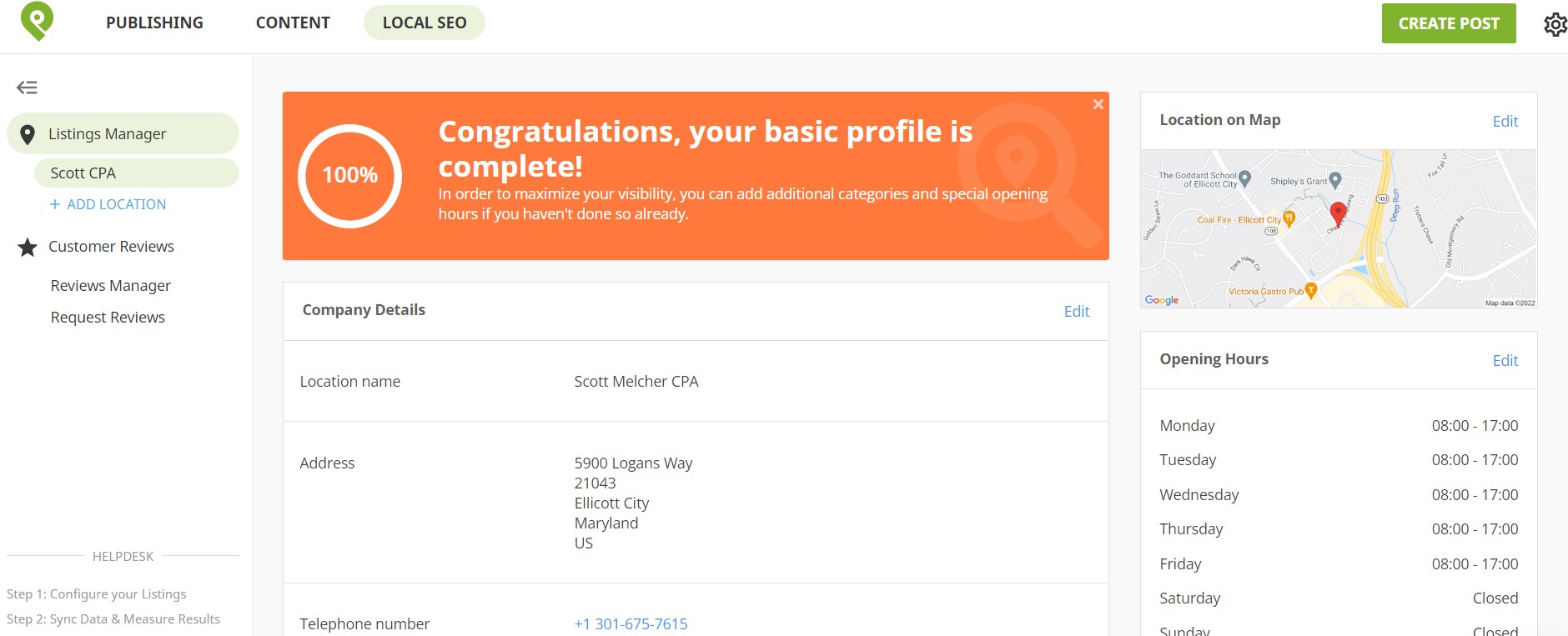Open the Content tab
Viewport: 1568px width, 636px height.
293,23
